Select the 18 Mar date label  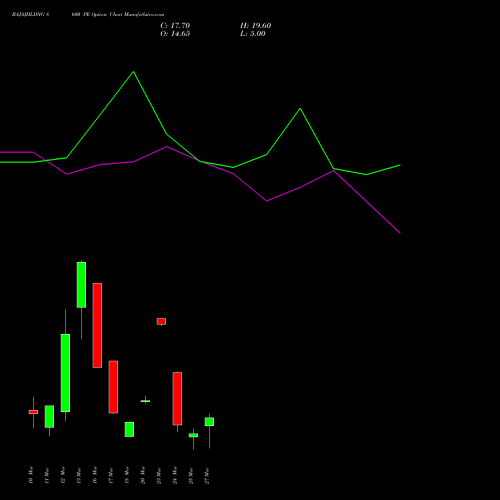click(x=127, y=475)
